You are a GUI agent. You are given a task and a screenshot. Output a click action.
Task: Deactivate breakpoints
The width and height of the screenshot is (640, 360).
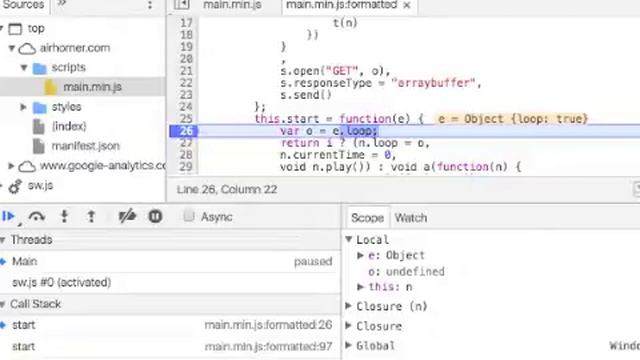[127, 216]
